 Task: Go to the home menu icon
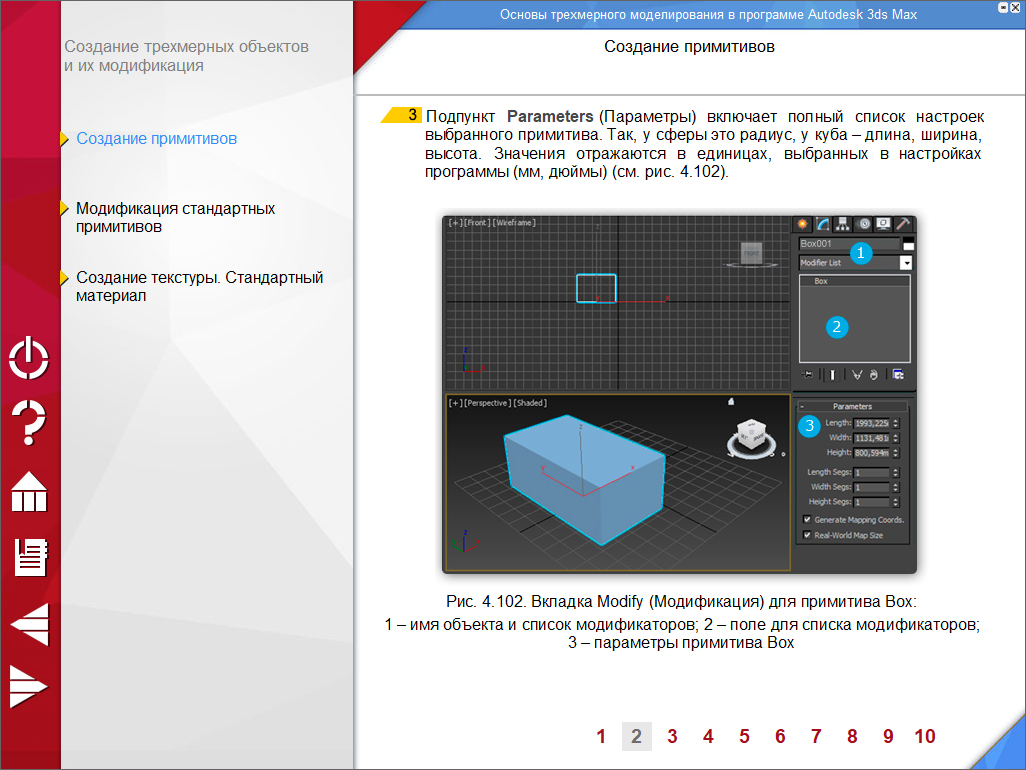(29, 492)
